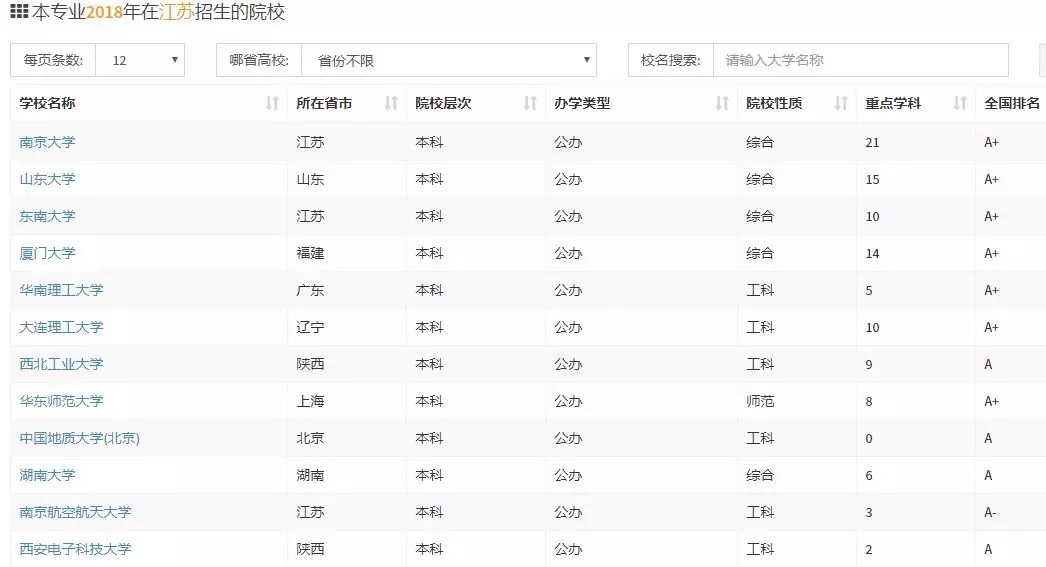Click ranking A- for 南京航空航天大学

(990, 512)
